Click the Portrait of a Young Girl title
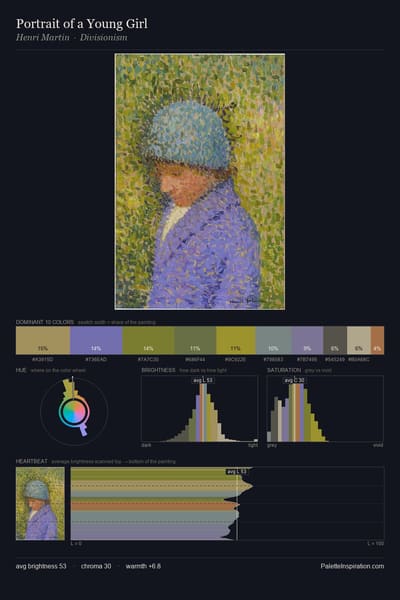 tap(82, 24)
